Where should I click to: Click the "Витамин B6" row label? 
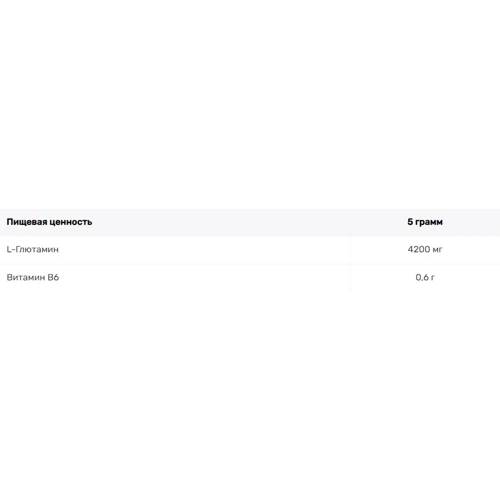click(x=33, y=277)
